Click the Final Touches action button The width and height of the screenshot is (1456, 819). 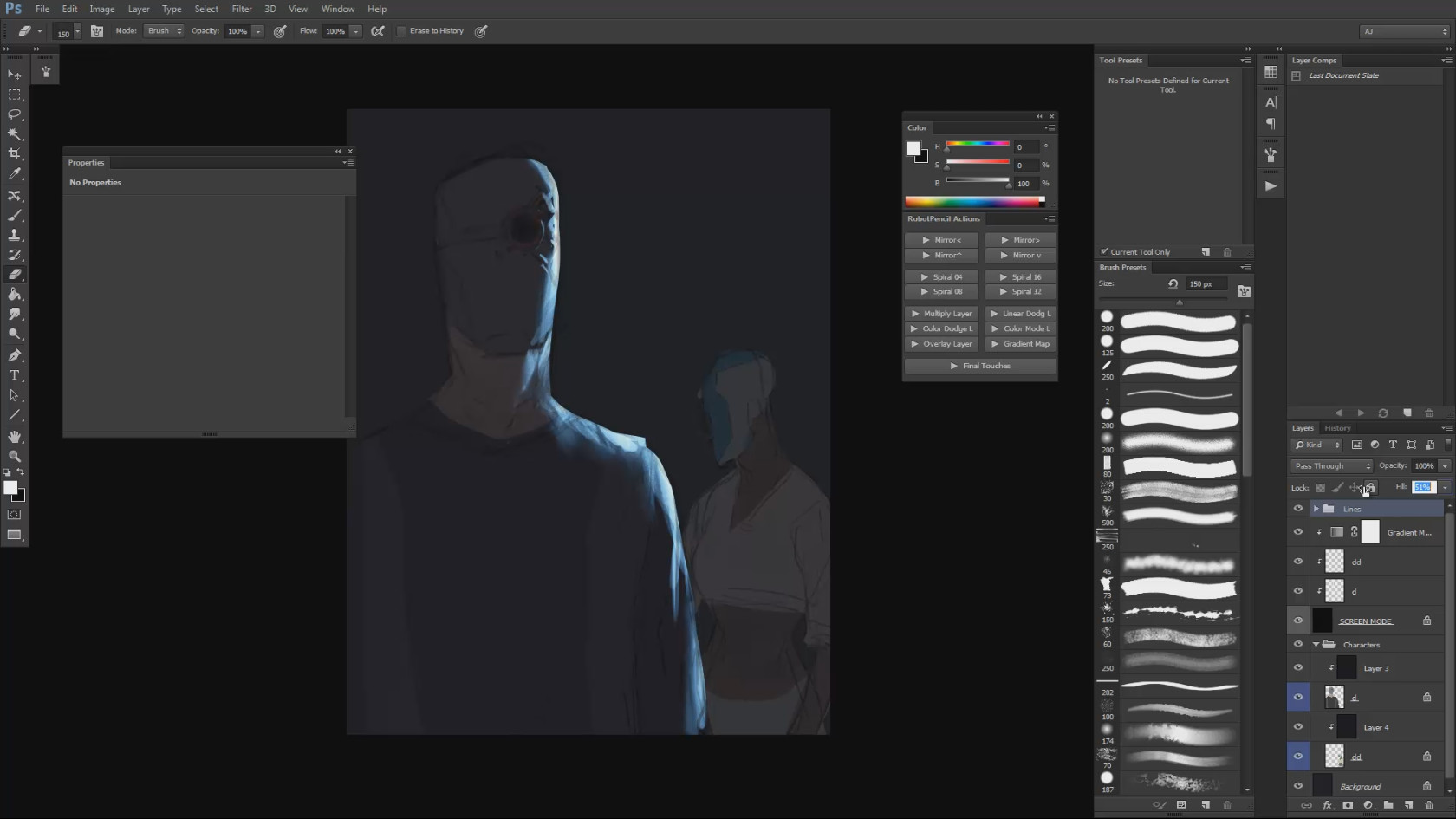point(980,366)
